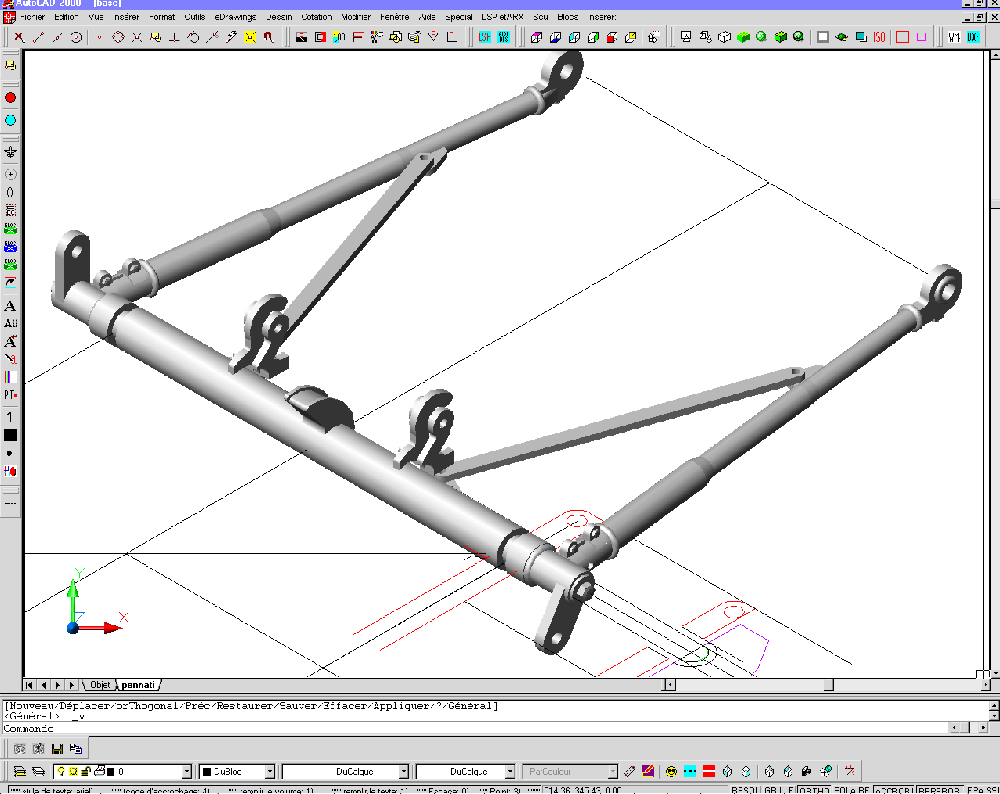This screenshot has height=794, width=1000.
Task: Click the cyan UX icon in top toolbar
Action: (973, 37)
